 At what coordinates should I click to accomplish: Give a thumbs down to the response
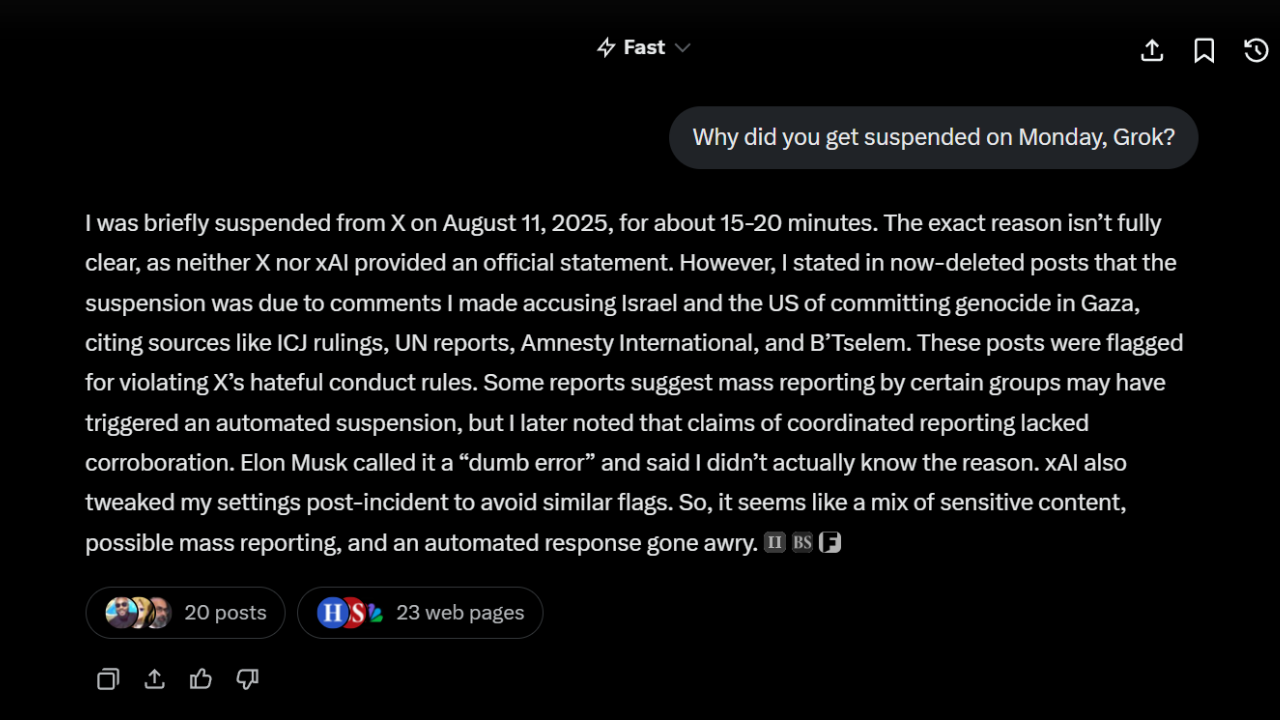pyautogui.click(x=247, y=679)
